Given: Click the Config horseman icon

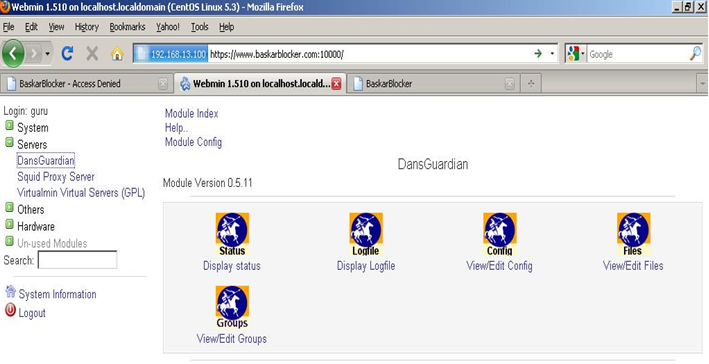Looking at the screenshot, I should point(500,234).
